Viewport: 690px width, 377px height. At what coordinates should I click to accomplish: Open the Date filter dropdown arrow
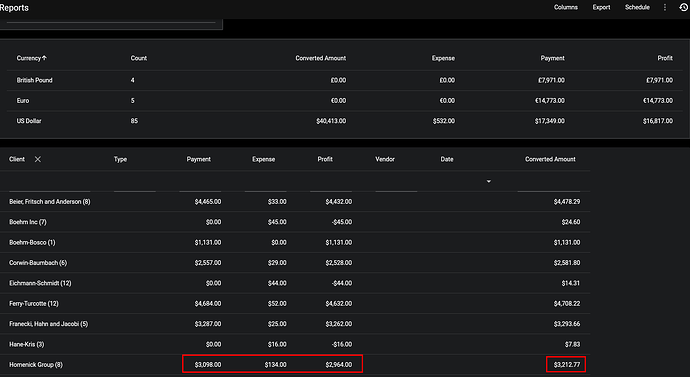tap(488, 181)
